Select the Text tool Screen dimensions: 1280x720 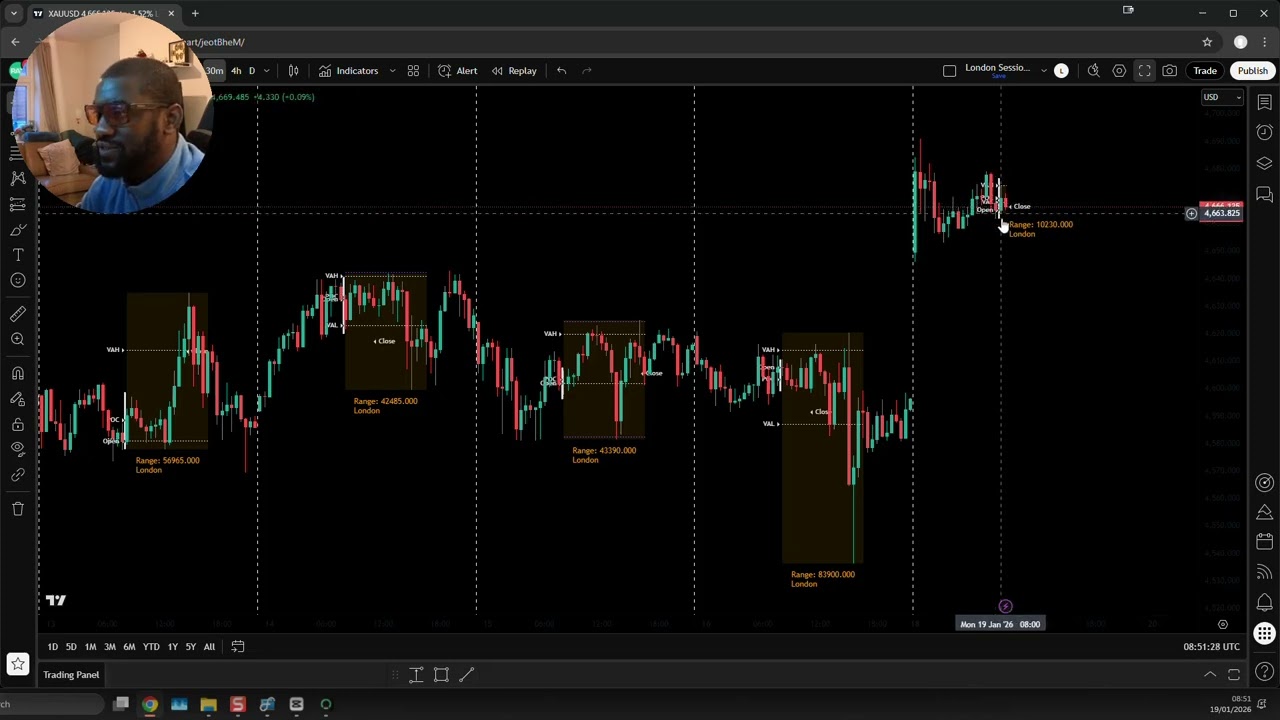pyautogui.click(x=17, y=255)
